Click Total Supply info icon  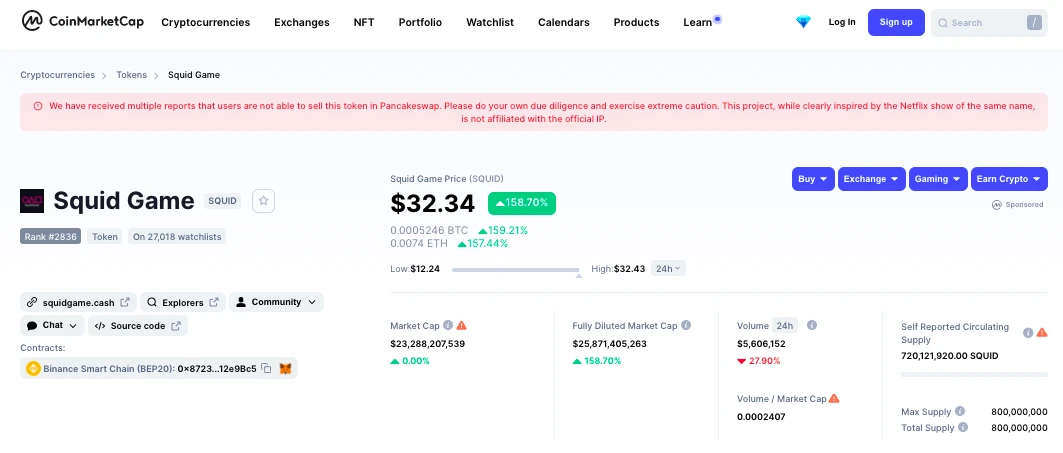point(963,428)
